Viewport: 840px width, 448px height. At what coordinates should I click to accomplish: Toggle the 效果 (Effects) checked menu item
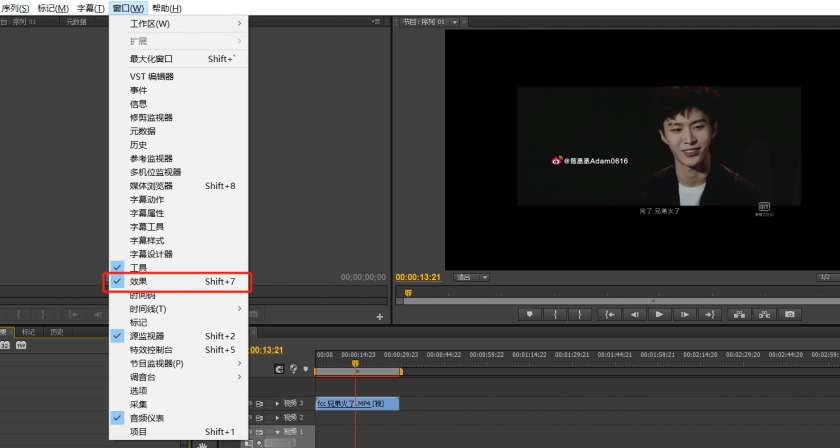coord(138,282)
